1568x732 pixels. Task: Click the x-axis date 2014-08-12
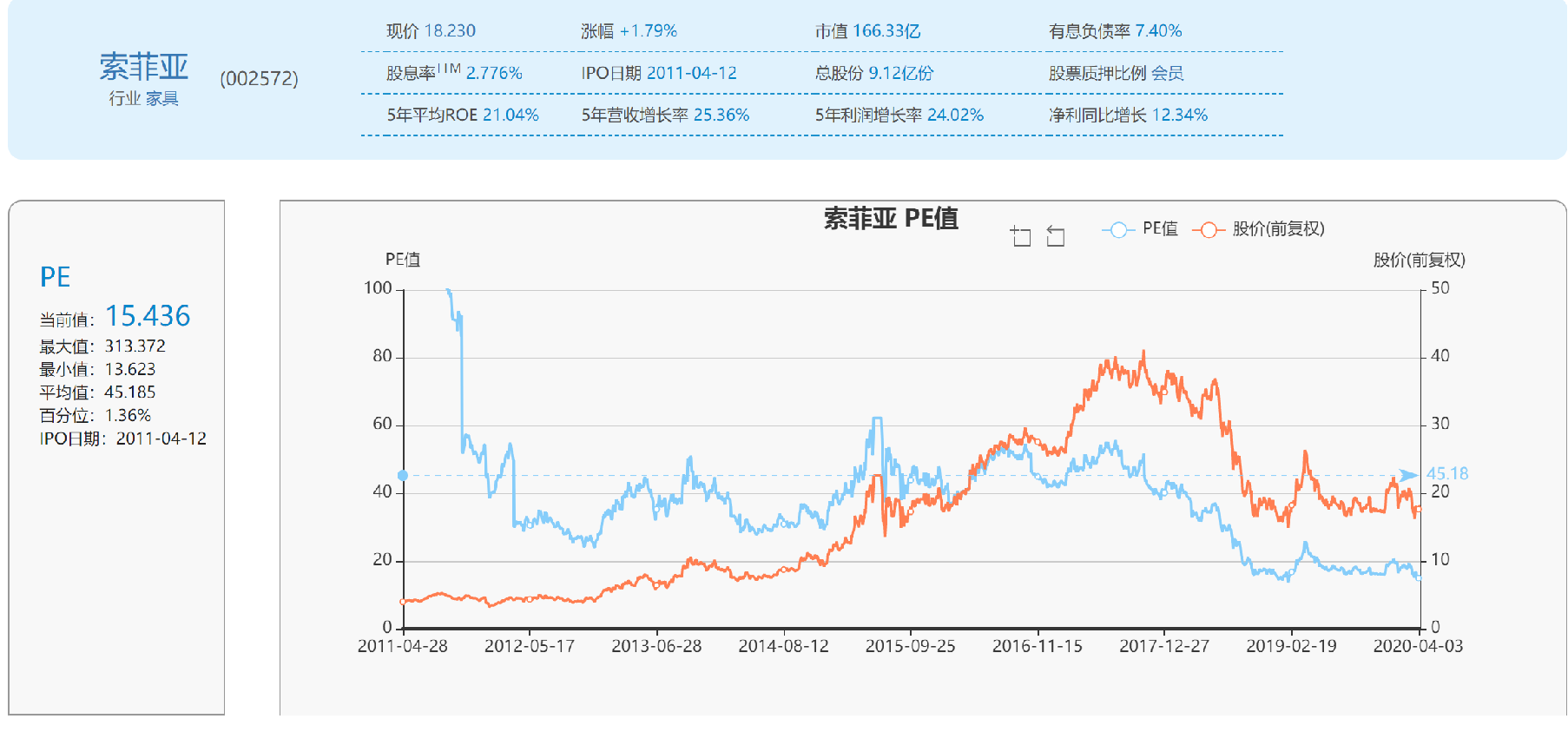(x=784, y=646)
